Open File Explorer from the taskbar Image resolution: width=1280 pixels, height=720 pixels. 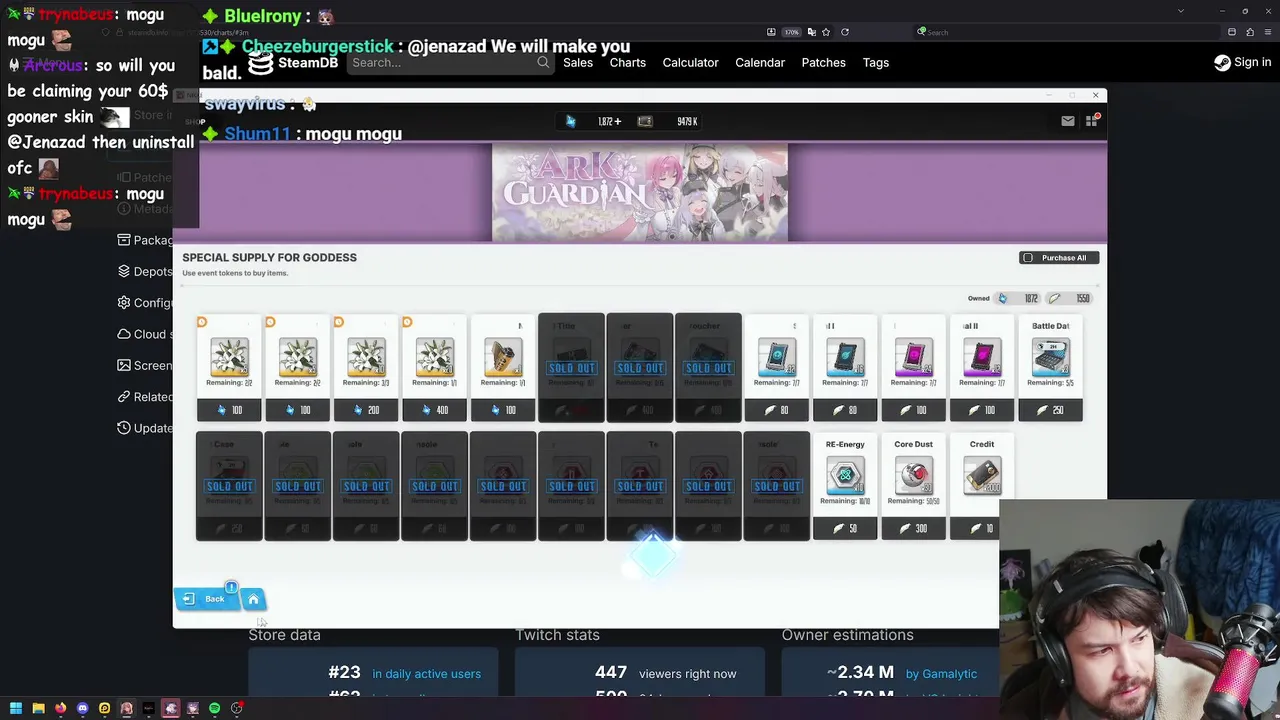(x=38, y=708)
